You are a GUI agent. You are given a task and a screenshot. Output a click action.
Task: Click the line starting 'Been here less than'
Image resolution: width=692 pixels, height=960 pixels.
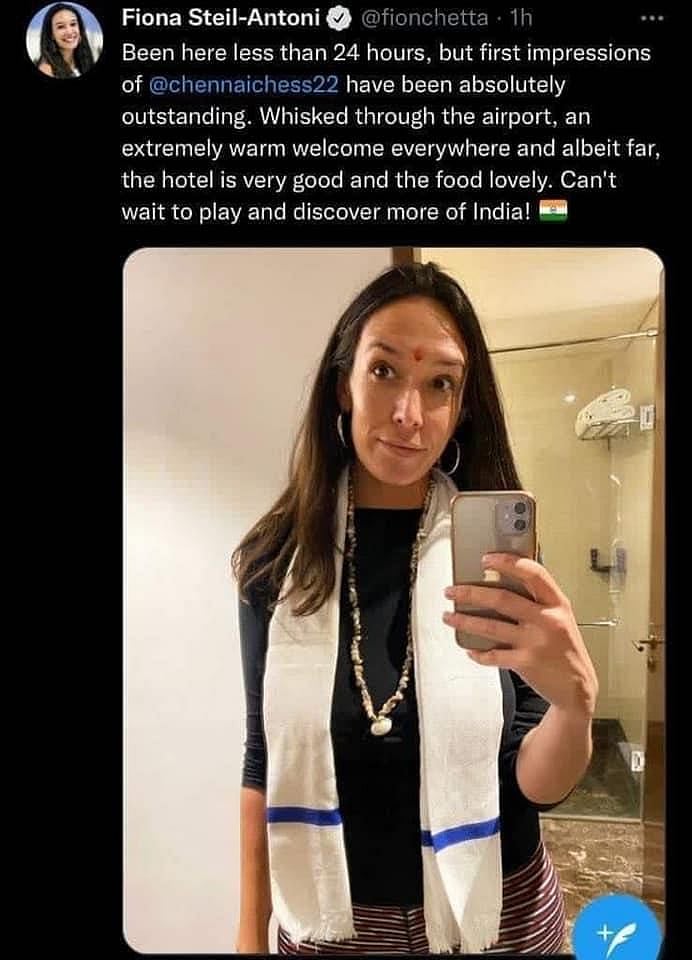pyautogui.click(x=386, y=53)
